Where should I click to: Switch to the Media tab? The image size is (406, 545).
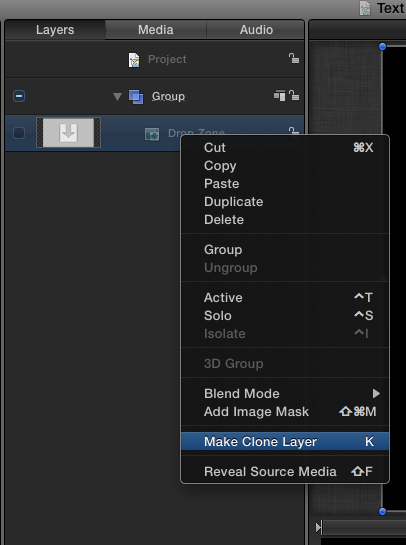pyautogui.click(x=156, y=30)
